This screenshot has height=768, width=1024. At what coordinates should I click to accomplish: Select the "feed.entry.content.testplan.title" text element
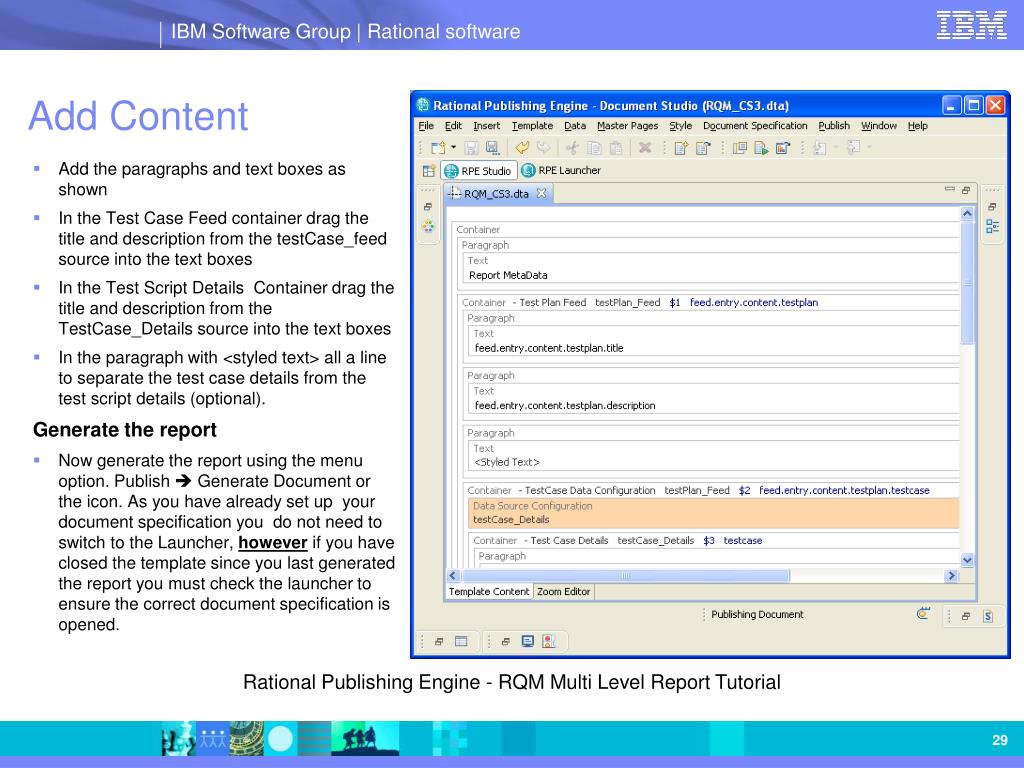[x=549, y=348]
